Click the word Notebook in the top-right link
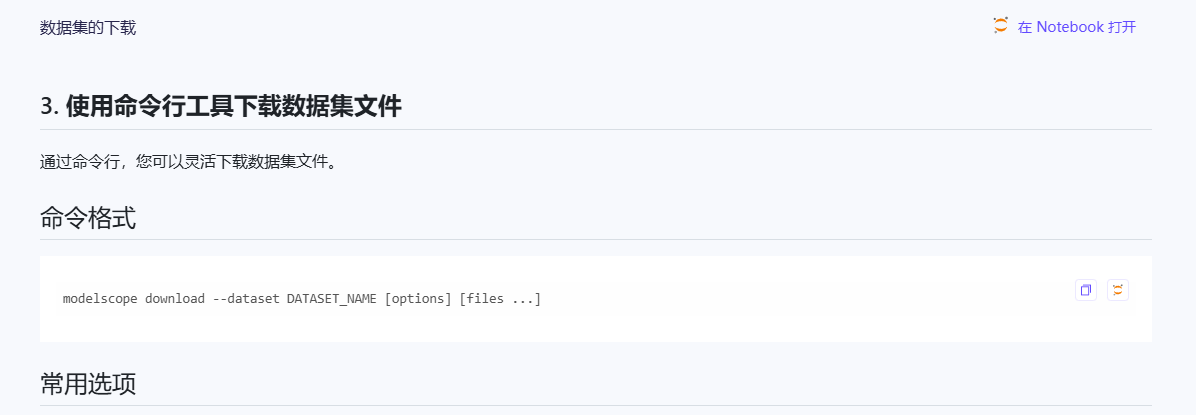 click(x=1070, y=27)
